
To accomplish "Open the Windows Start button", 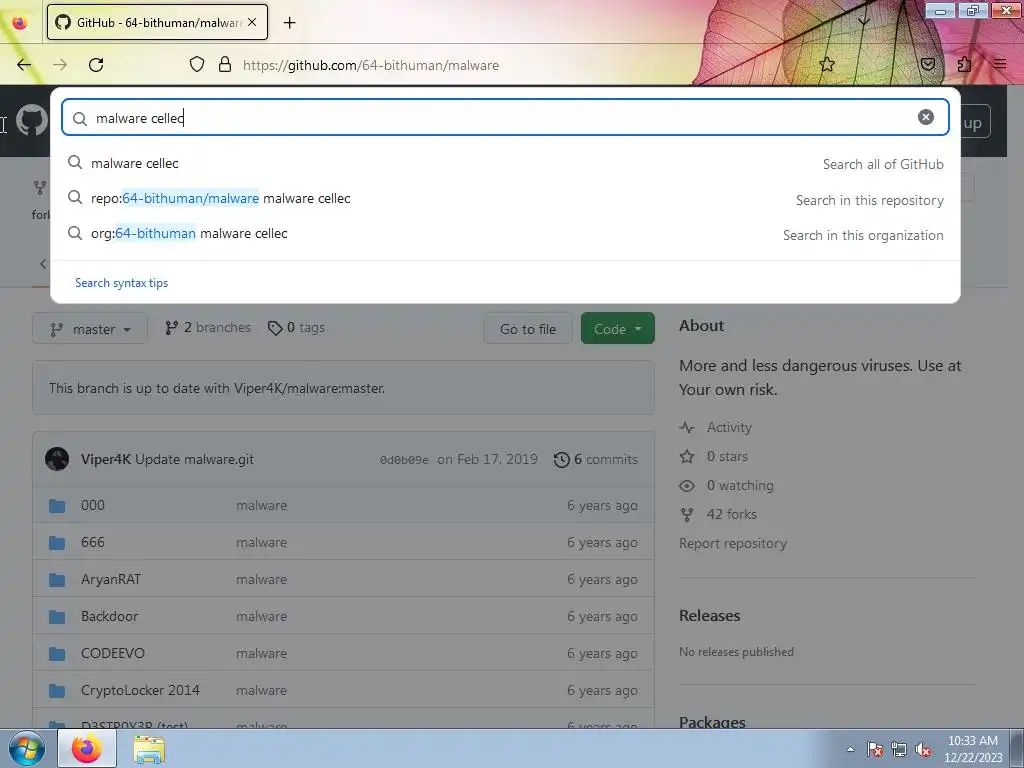I will 26,748.
